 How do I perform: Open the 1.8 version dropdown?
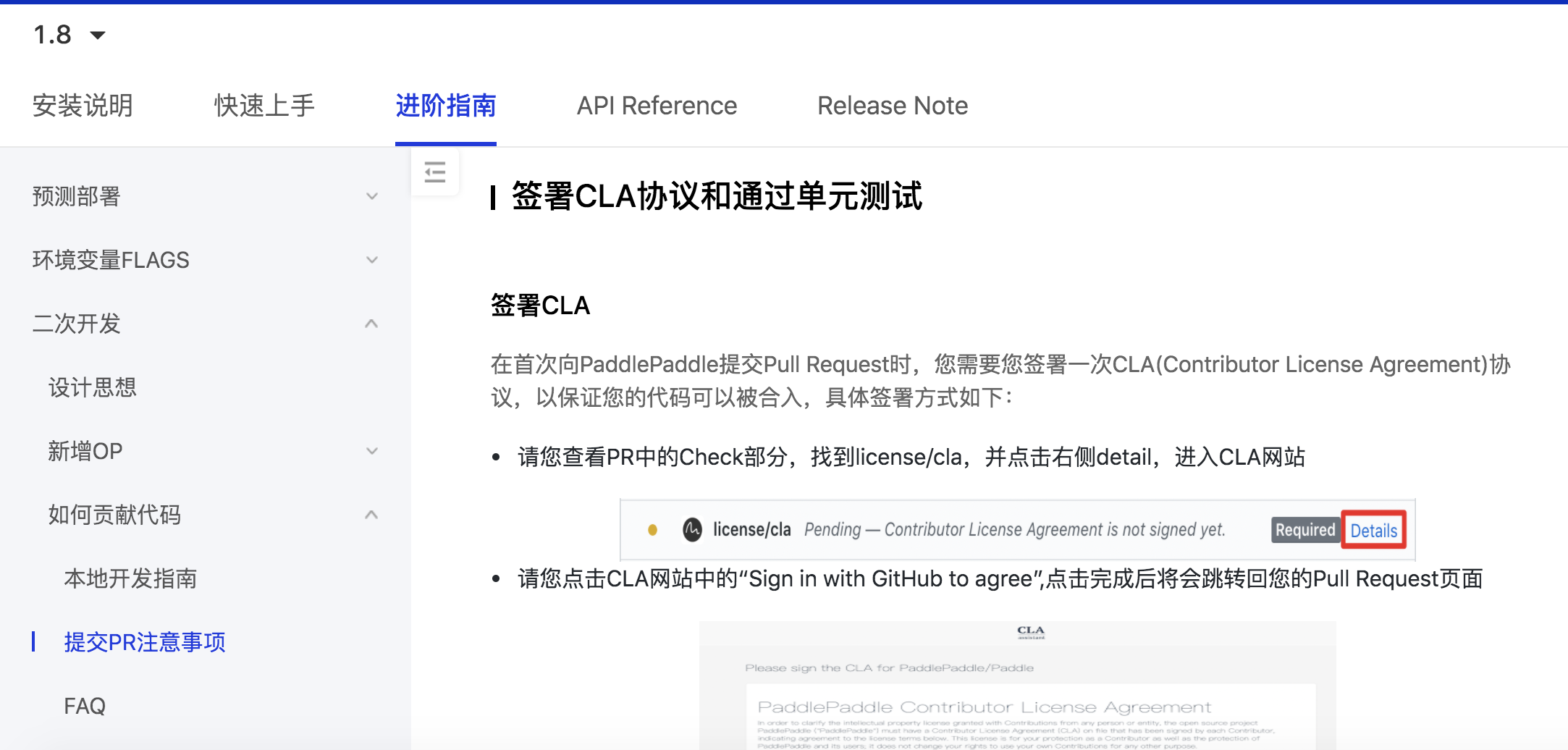coord(69,35)
